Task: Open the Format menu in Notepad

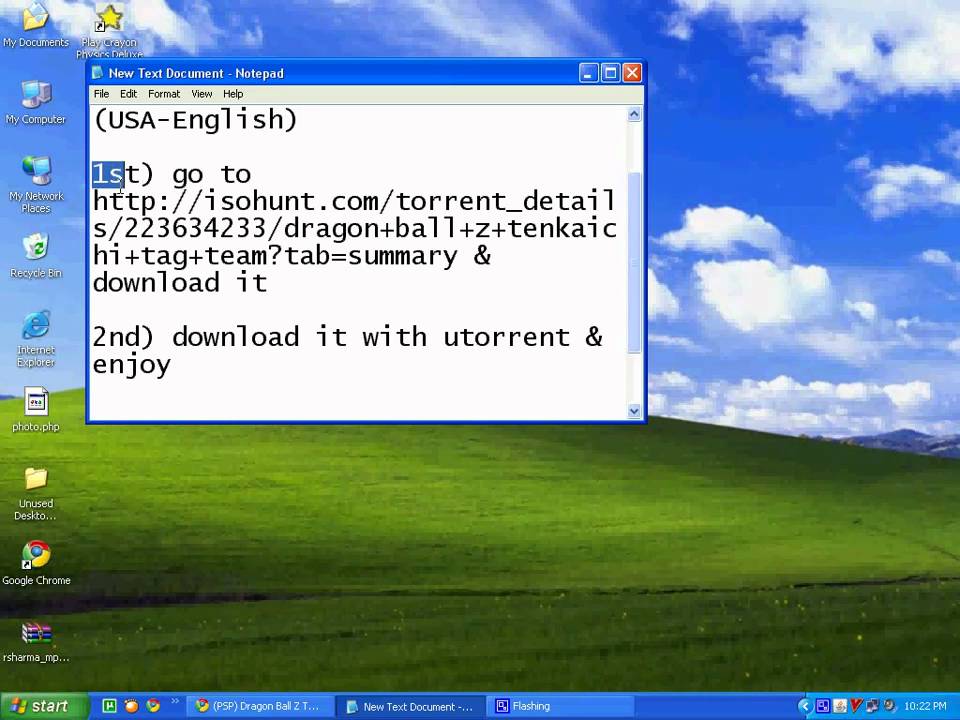Action: (x=164, y=94)
